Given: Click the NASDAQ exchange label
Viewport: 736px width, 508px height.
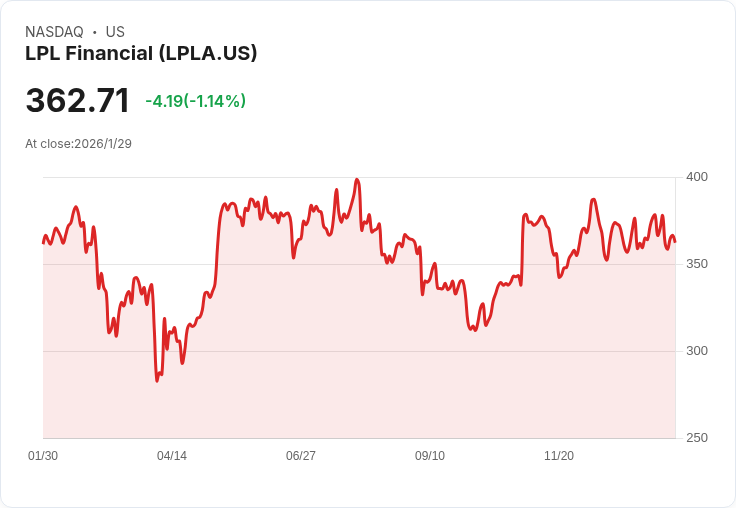Looking at the screenshot, I should [54, 32].
